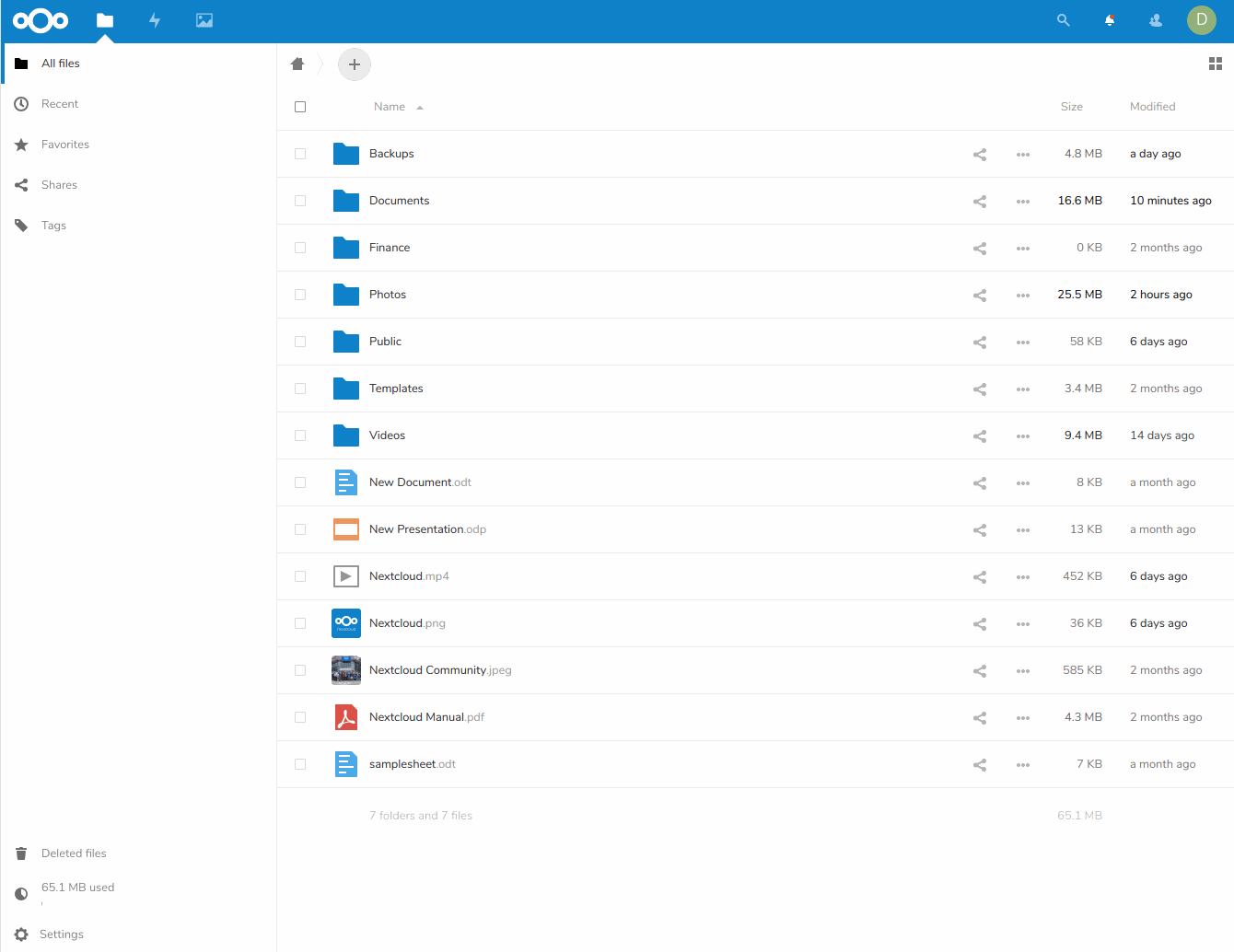Open the Gallery app icon in the header
1234x952 pixels.
click(x=204, y=20)
